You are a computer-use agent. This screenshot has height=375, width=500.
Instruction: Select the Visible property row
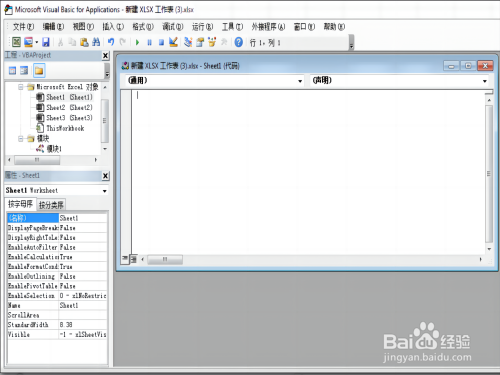[57, 334]
